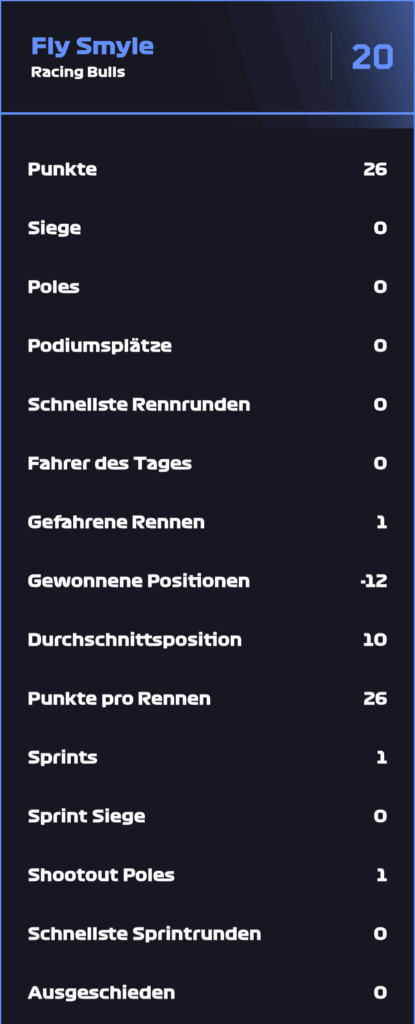The height and width of the screenshot is (1024, 415).
Task: Select the Schnellste Rennrunden row
Action: tap(207, 404)
